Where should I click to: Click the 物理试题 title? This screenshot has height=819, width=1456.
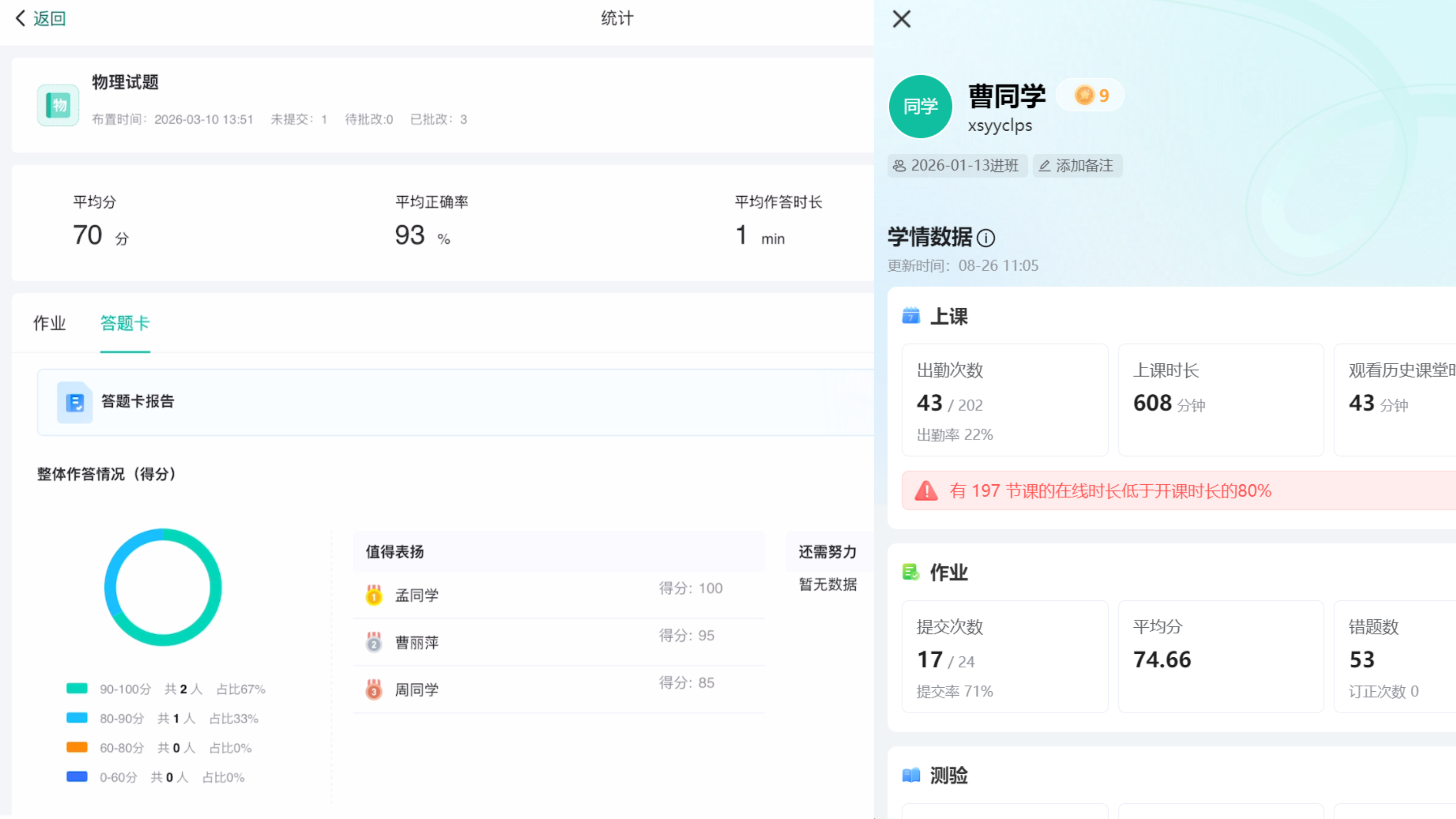point(125,82)
